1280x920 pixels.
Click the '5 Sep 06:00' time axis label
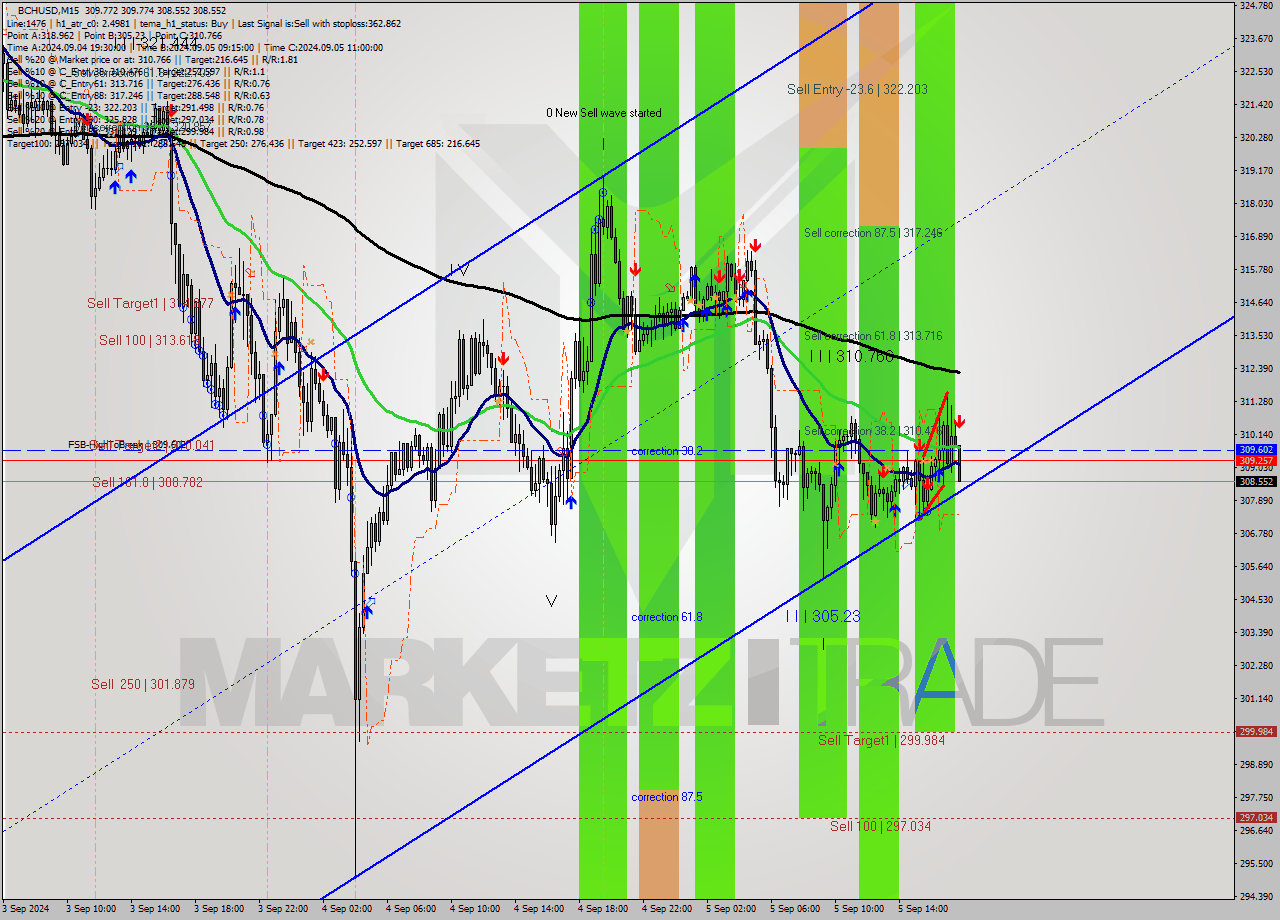coord(795,909)
